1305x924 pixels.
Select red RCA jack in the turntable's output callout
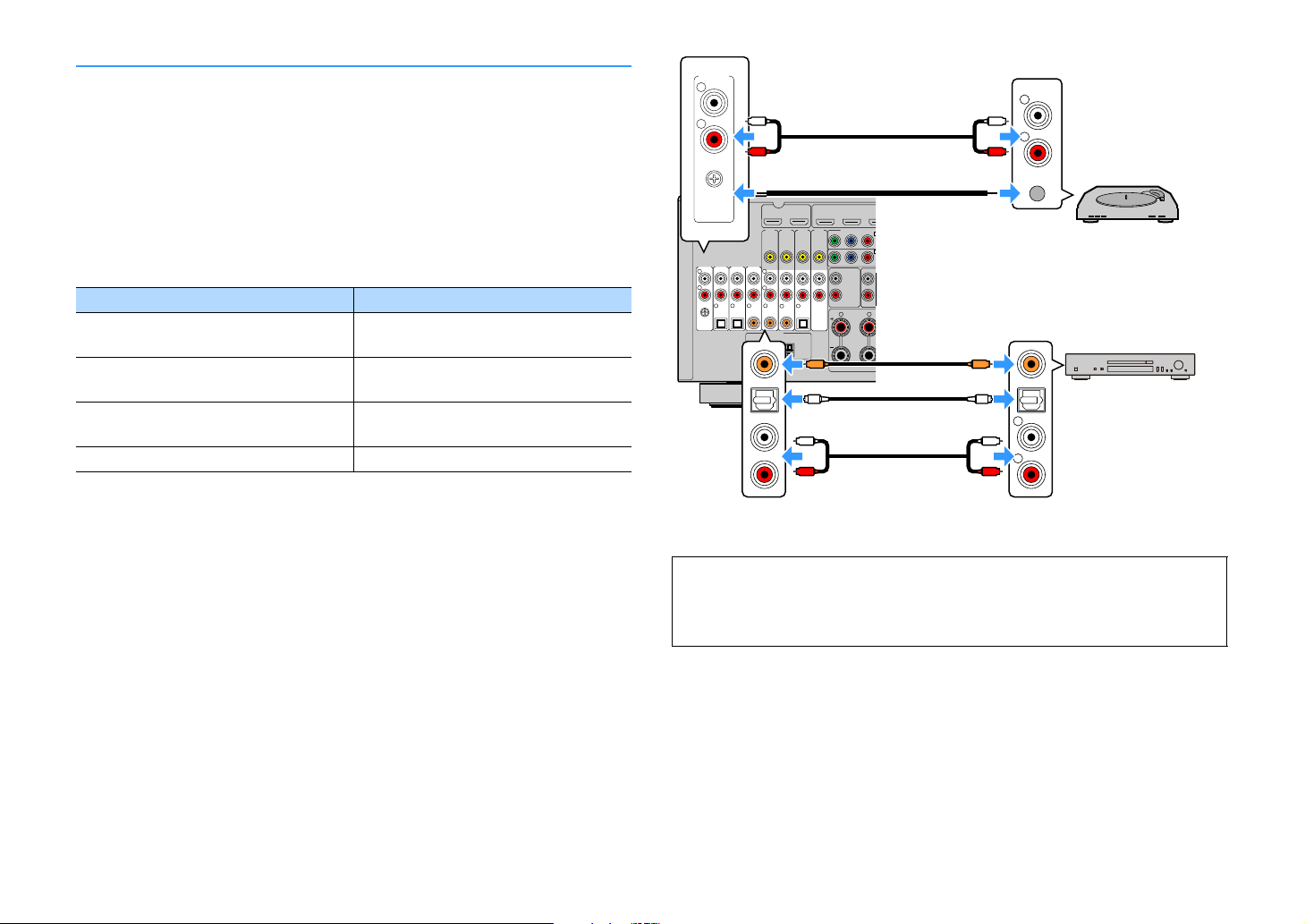[1037, 152]
